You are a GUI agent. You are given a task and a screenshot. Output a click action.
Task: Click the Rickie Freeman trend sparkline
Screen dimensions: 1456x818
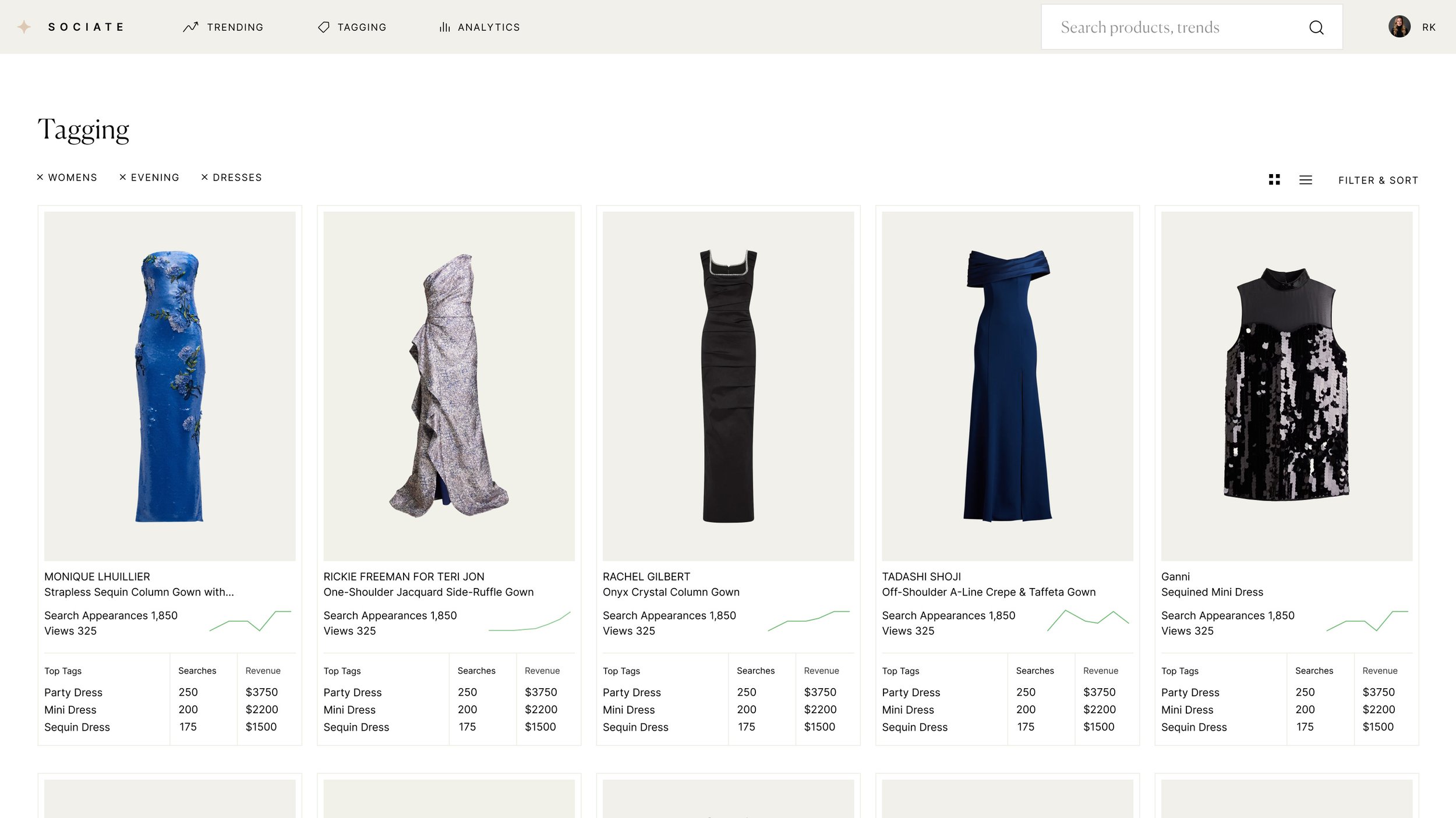pyautogui.click(x=529, y=621)
